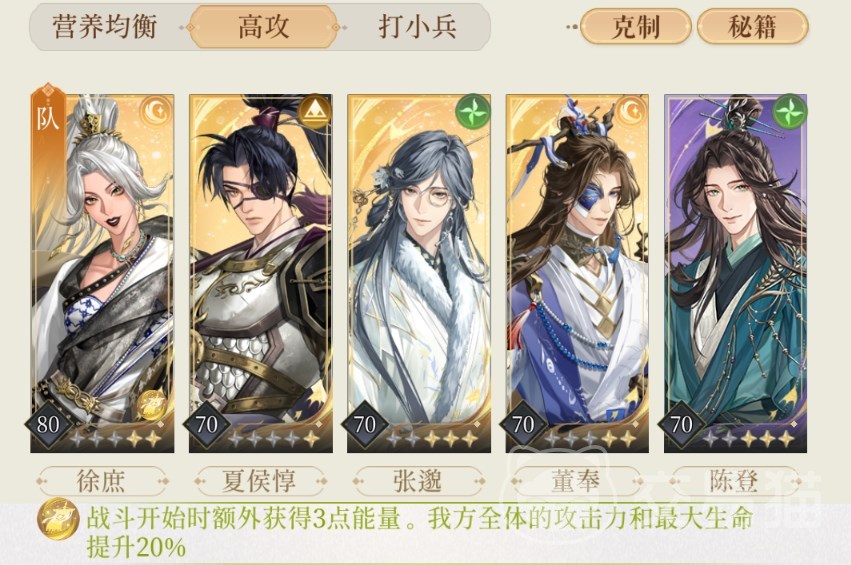Click the gold skill badge on 徐庶 card
Screen dimensions: 851x565
(x=151, y=405)
